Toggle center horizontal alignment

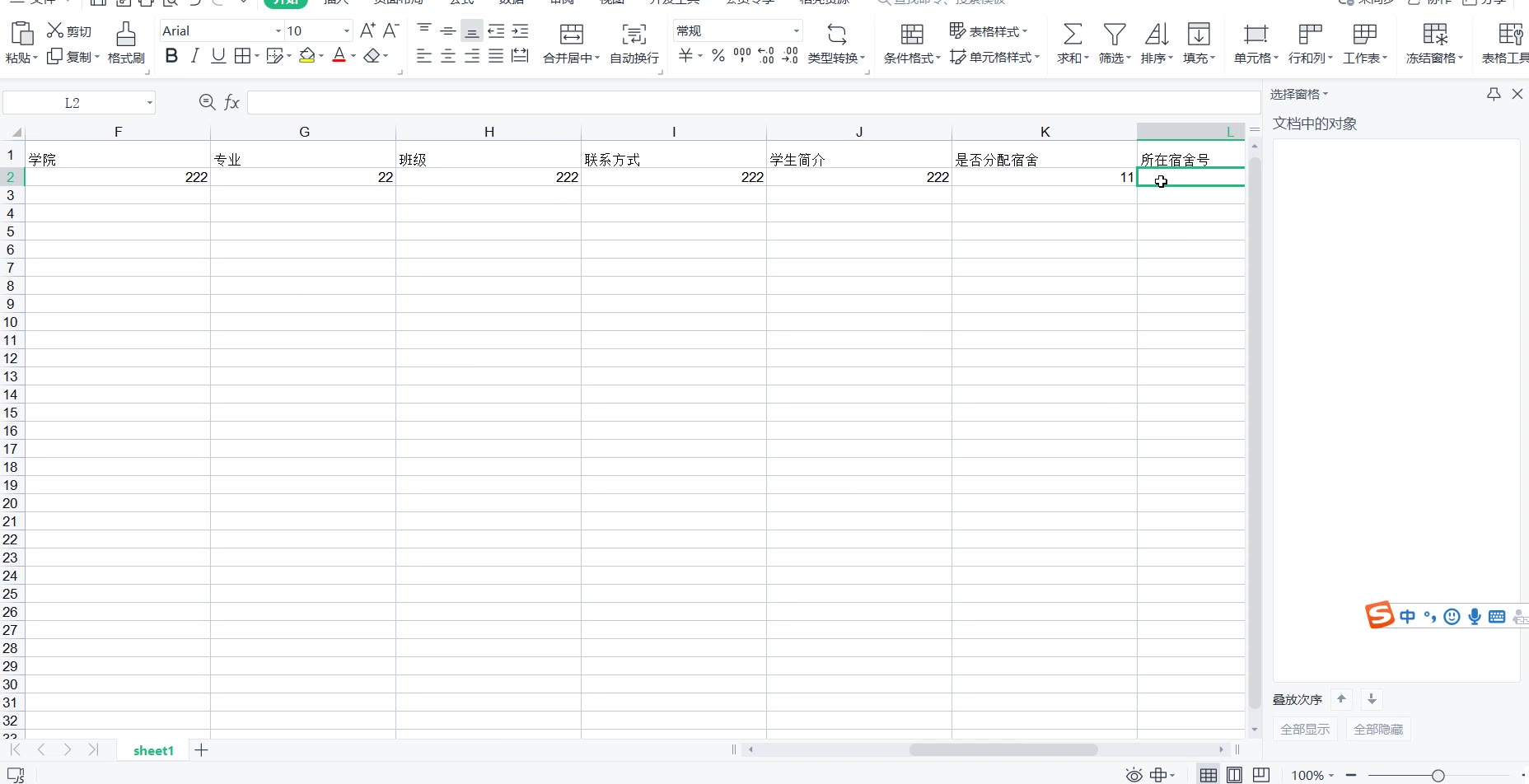coord(448,56)
